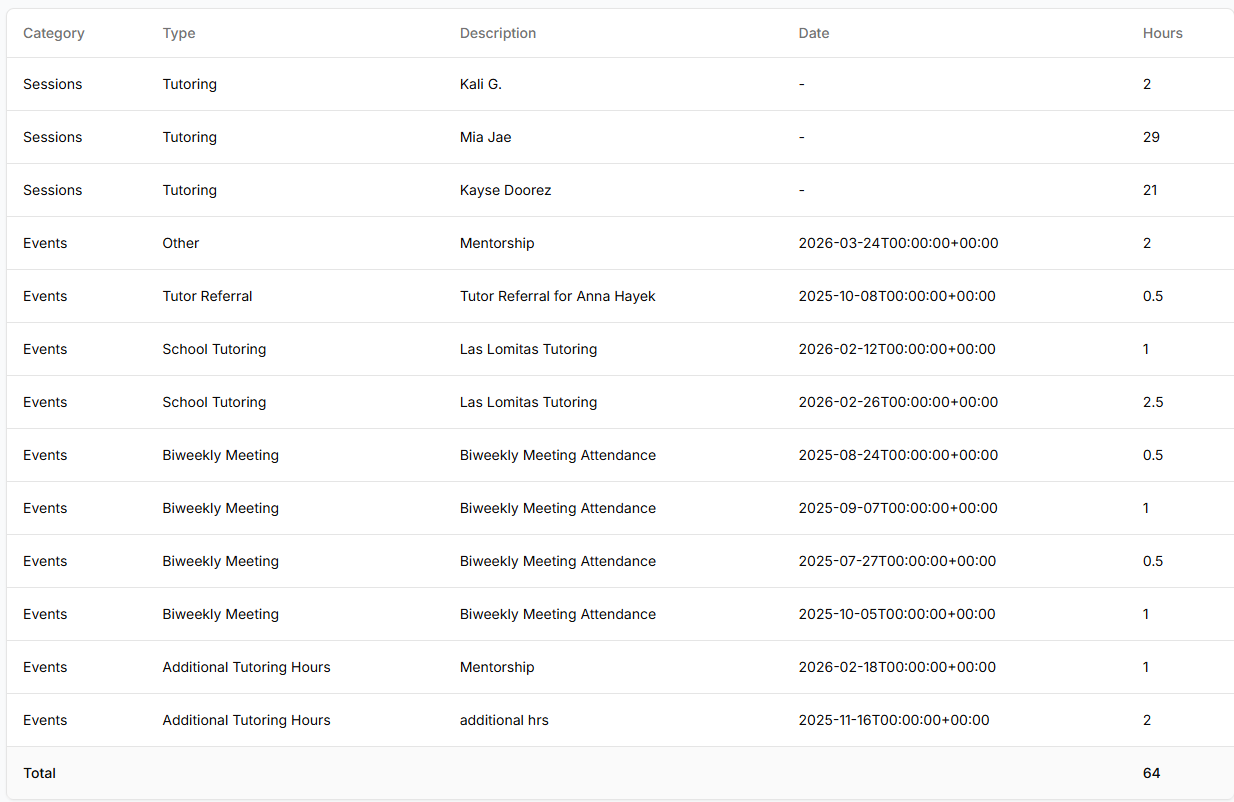This screenshot has height=802, width=1234.
Task: Click the Date column header
Action: (x=814, y=33)
